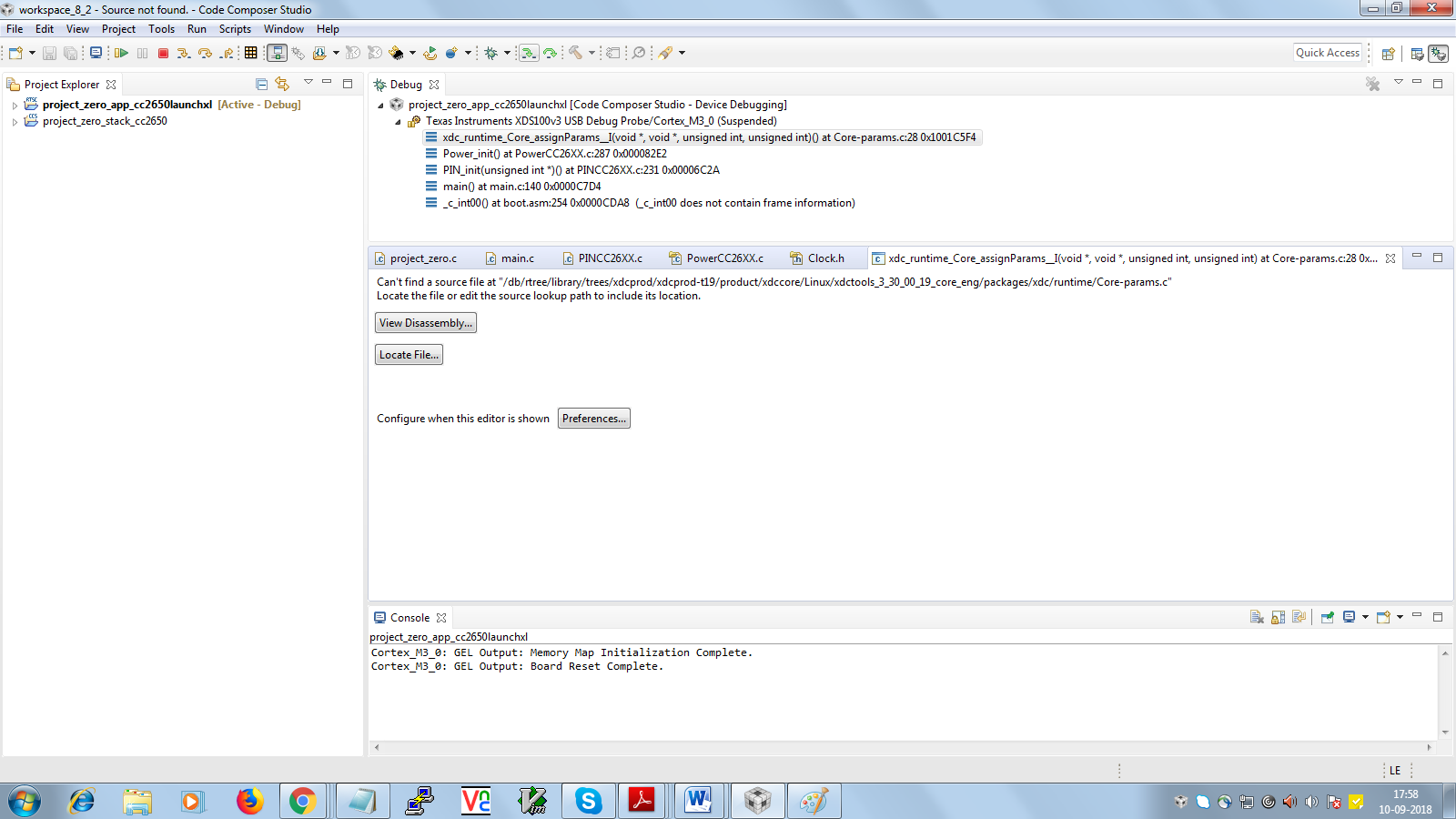1456x819 pixels.
Task: Click the hammer Build toolbar icon
Action: [x=575, y=53]
